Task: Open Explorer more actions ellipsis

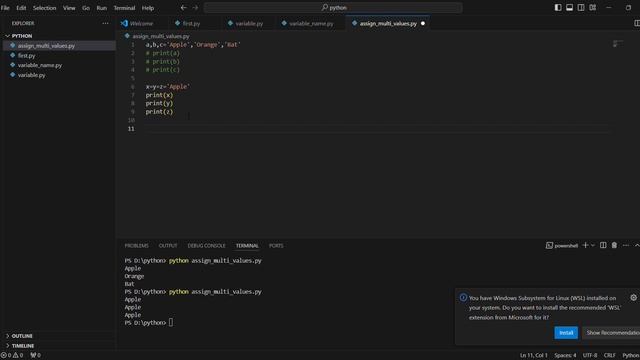Action: [105, 23]
